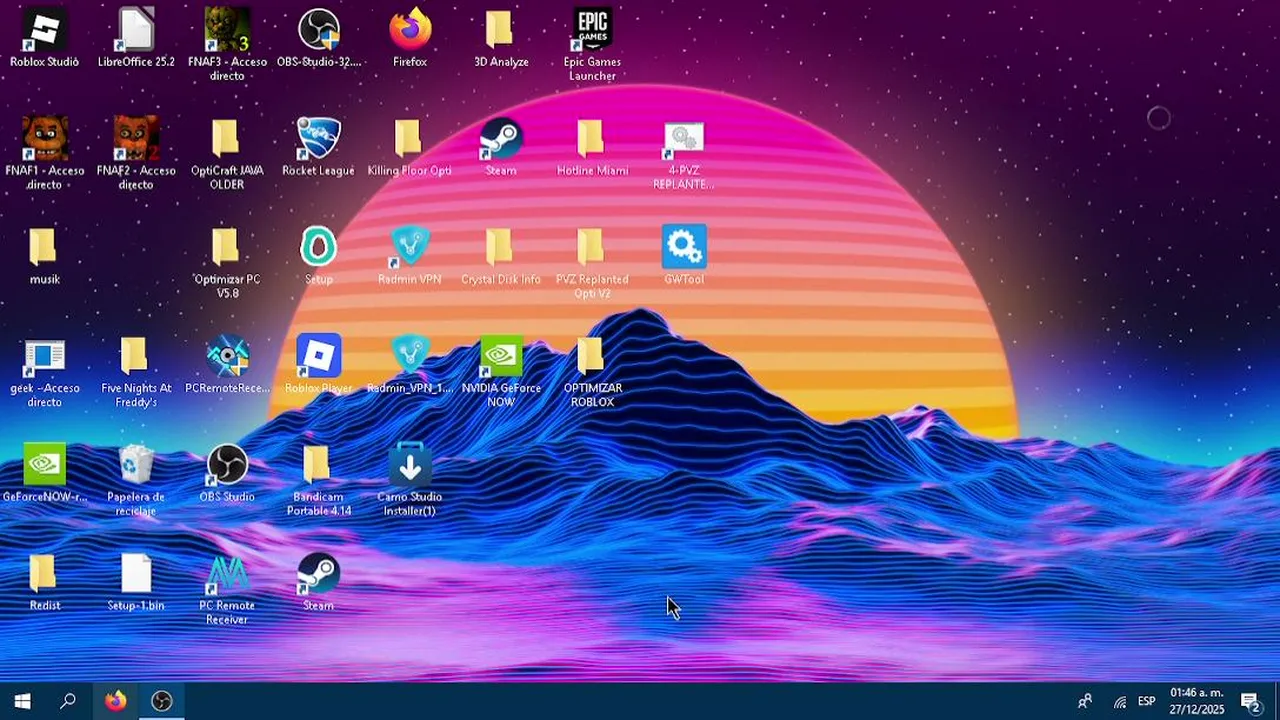Select the OPTIMIZAR ROBLOX folder

coord(592,358)
